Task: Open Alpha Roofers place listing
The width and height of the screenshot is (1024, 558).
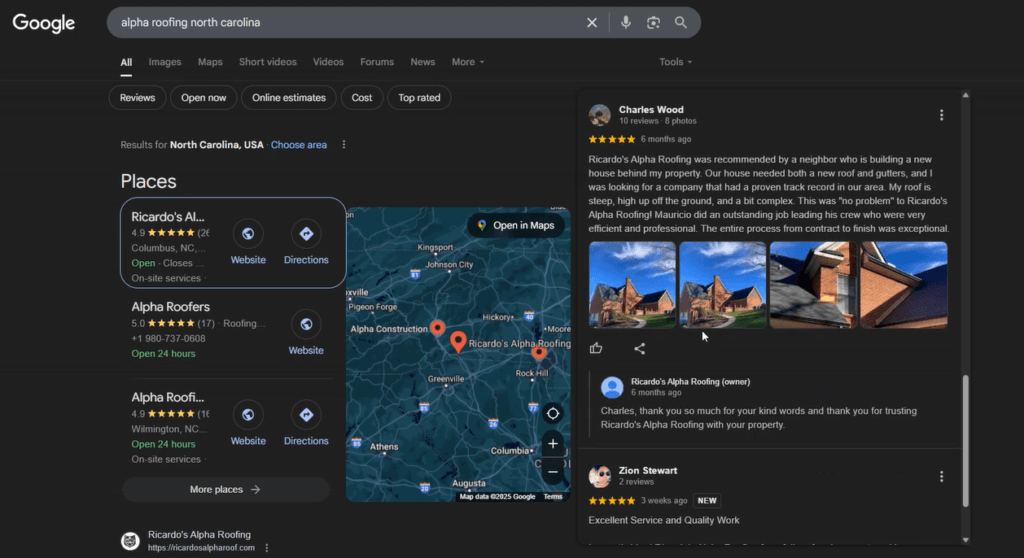Action: [x=170, y=307]
